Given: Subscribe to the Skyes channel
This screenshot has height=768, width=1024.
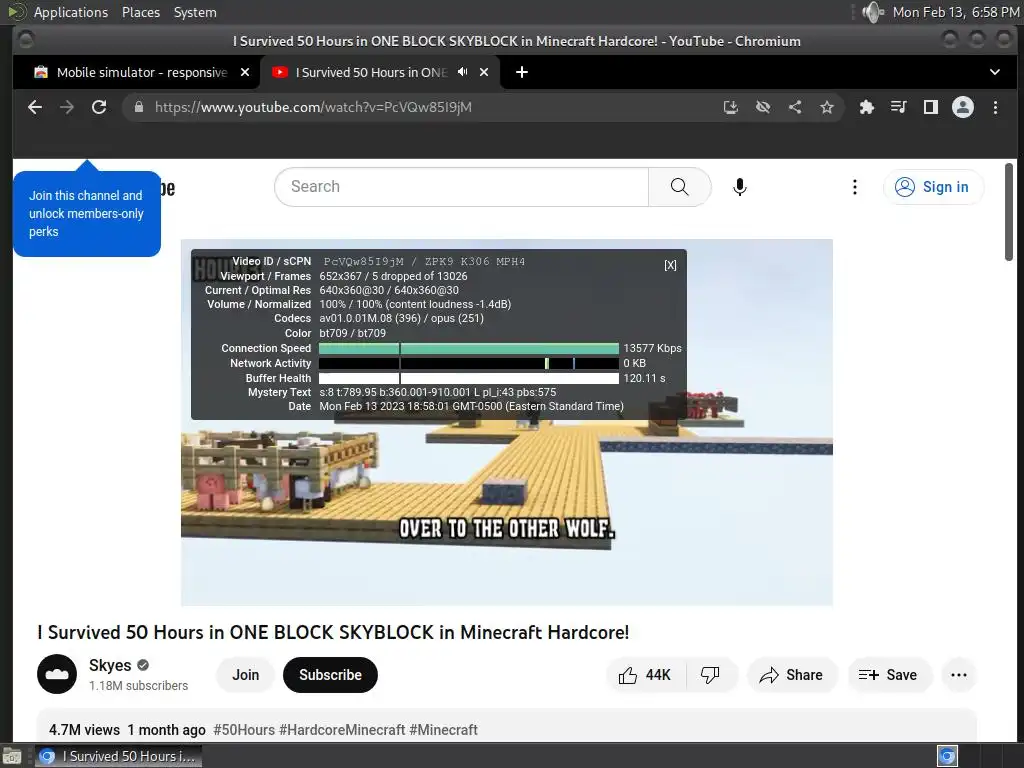Looking at the screenshot, I should [x=330, y=675].
